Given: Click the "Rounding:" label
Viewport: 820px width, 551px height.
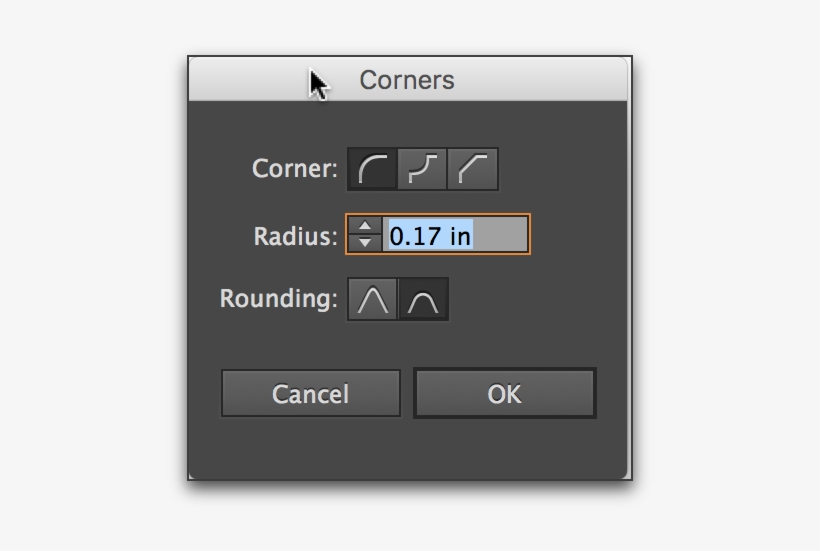Looking at the screenshot, I should (279, 299).
